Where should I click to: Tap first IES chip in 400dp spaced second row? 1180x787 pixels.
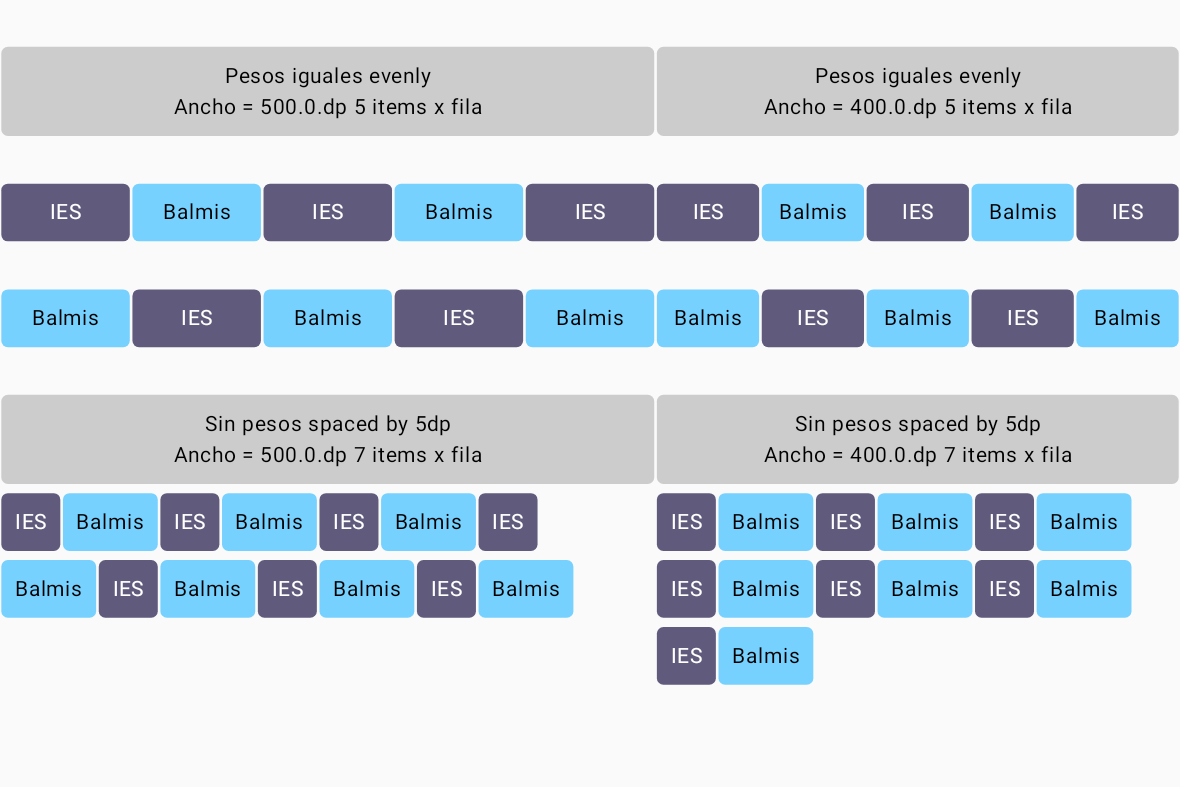(686, 589)
